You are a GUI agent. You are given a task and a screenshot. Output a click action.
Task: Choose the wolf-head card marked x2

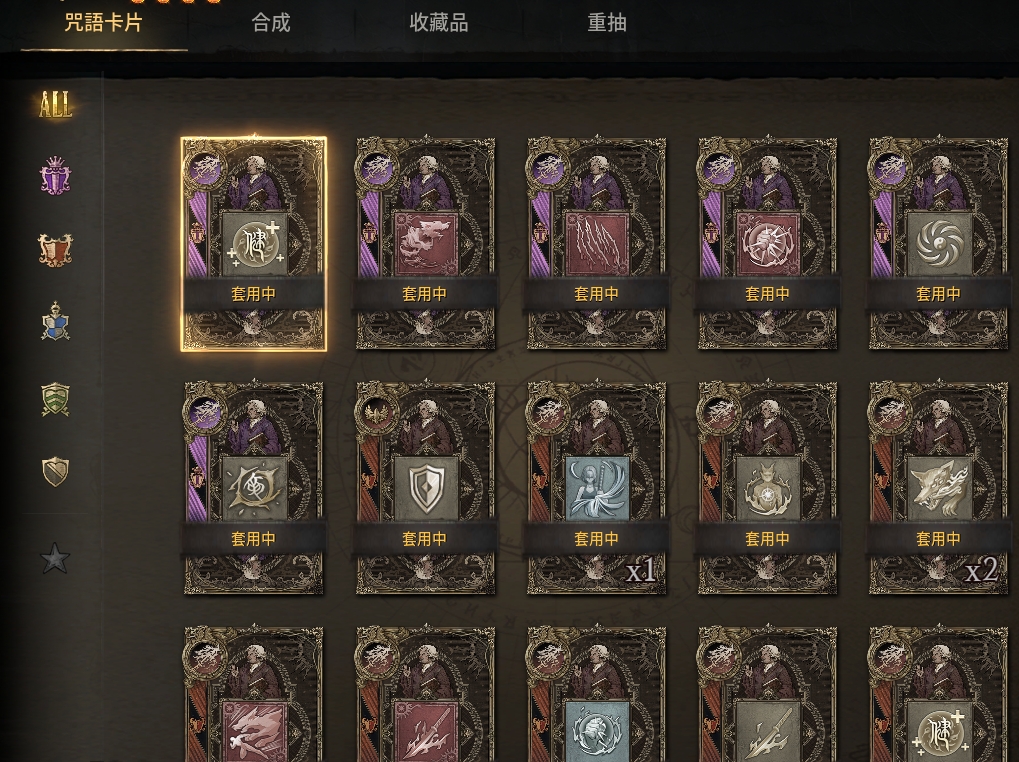[x=938, y=488]
